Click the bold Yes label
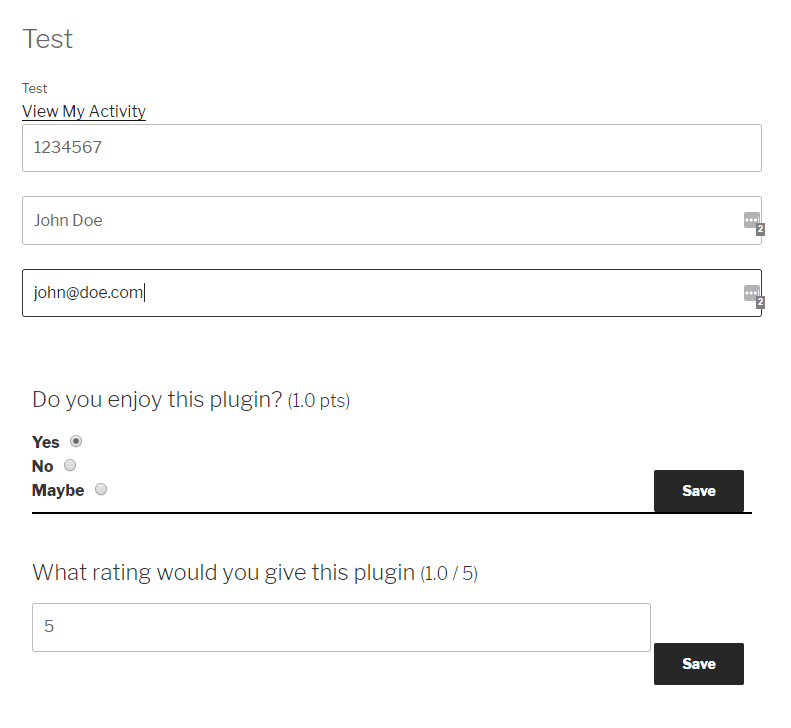The image size is (791, 728). coord(45,442)
